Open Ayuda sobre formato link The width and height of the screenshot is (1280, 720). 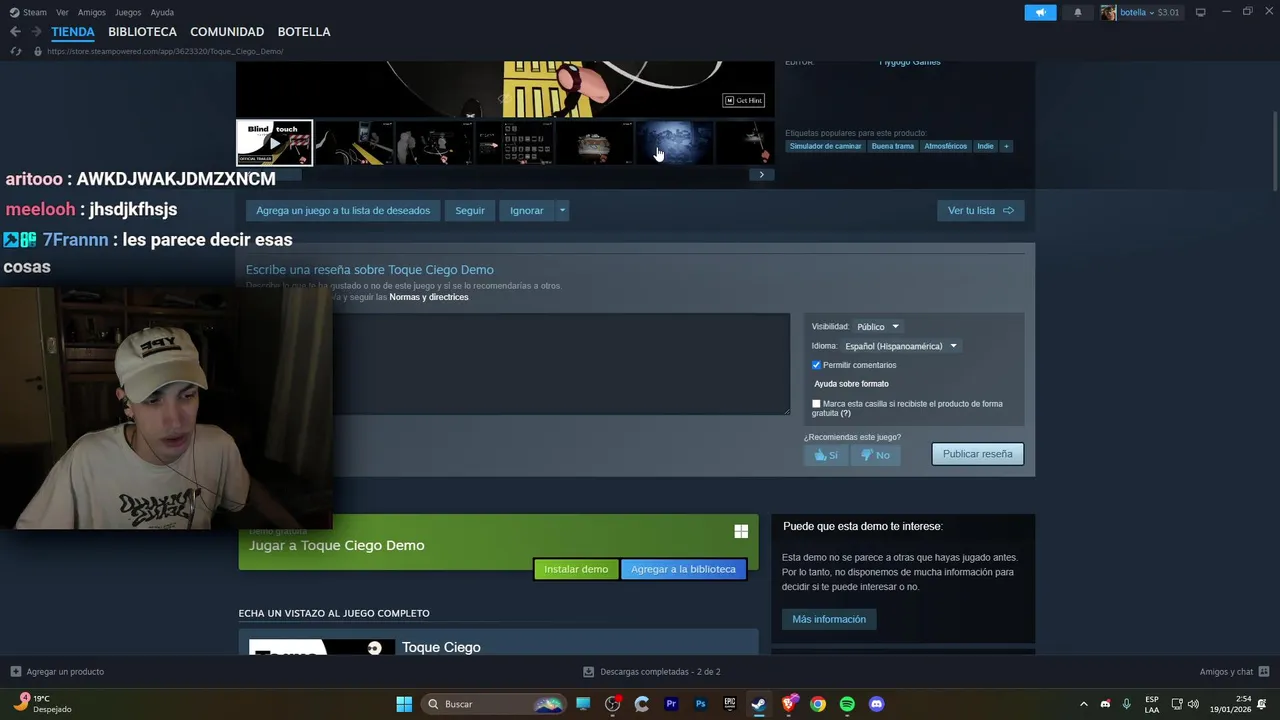(851, 384)
